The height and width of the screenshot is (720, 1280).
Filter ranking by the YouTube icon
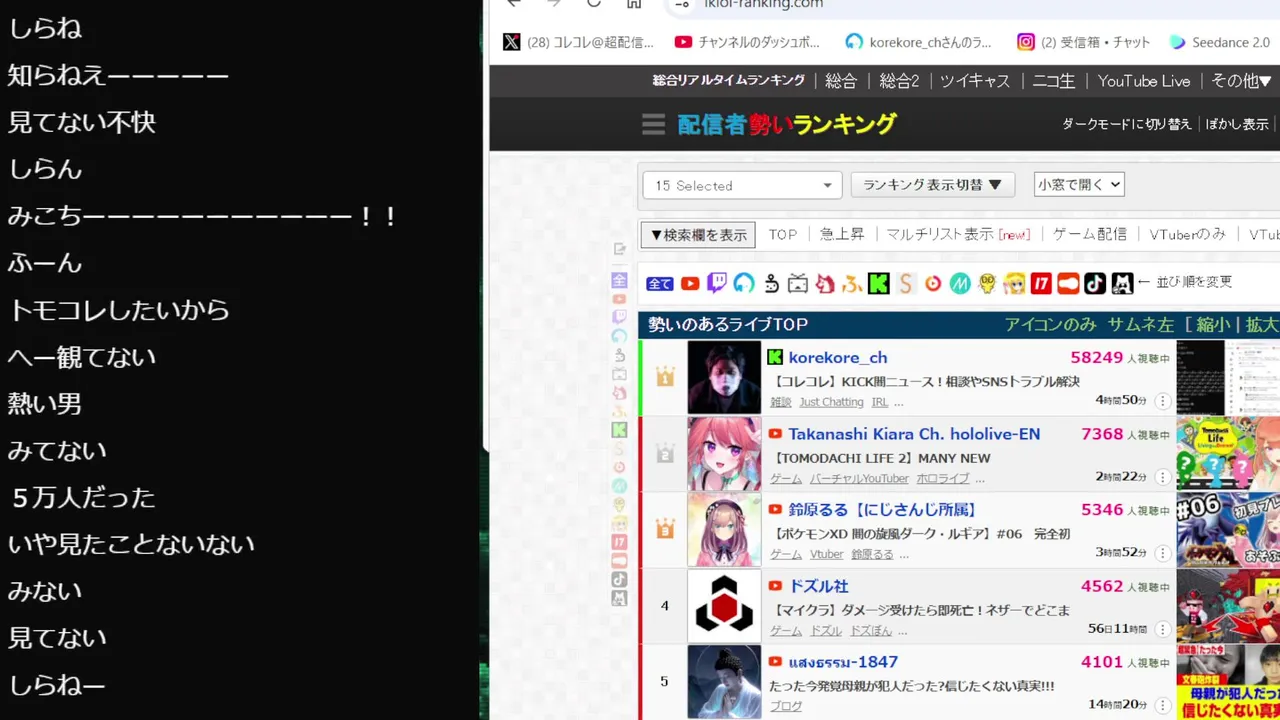pos(690,284)
